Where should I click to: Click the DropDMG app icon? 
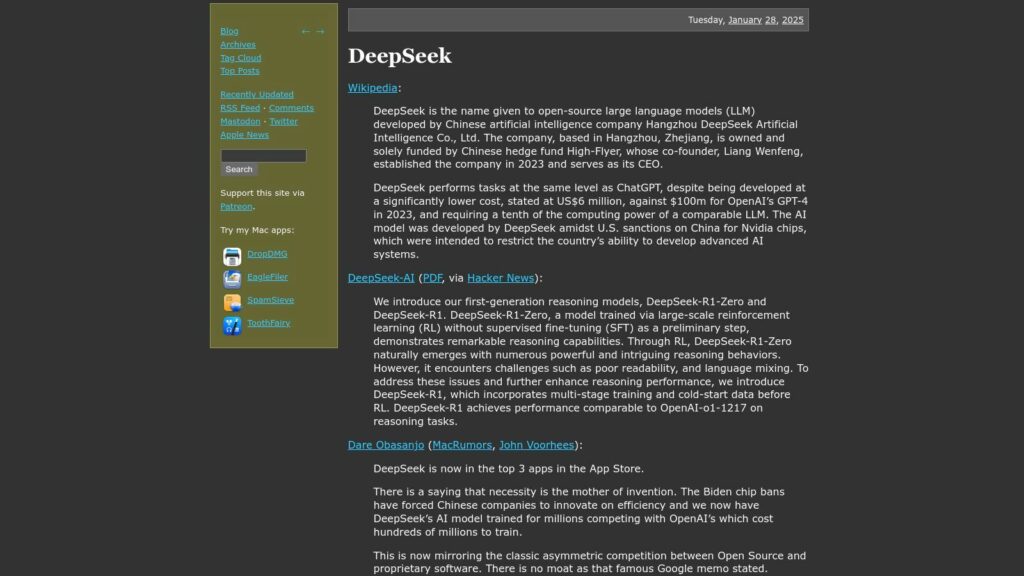tap(232, 256)
